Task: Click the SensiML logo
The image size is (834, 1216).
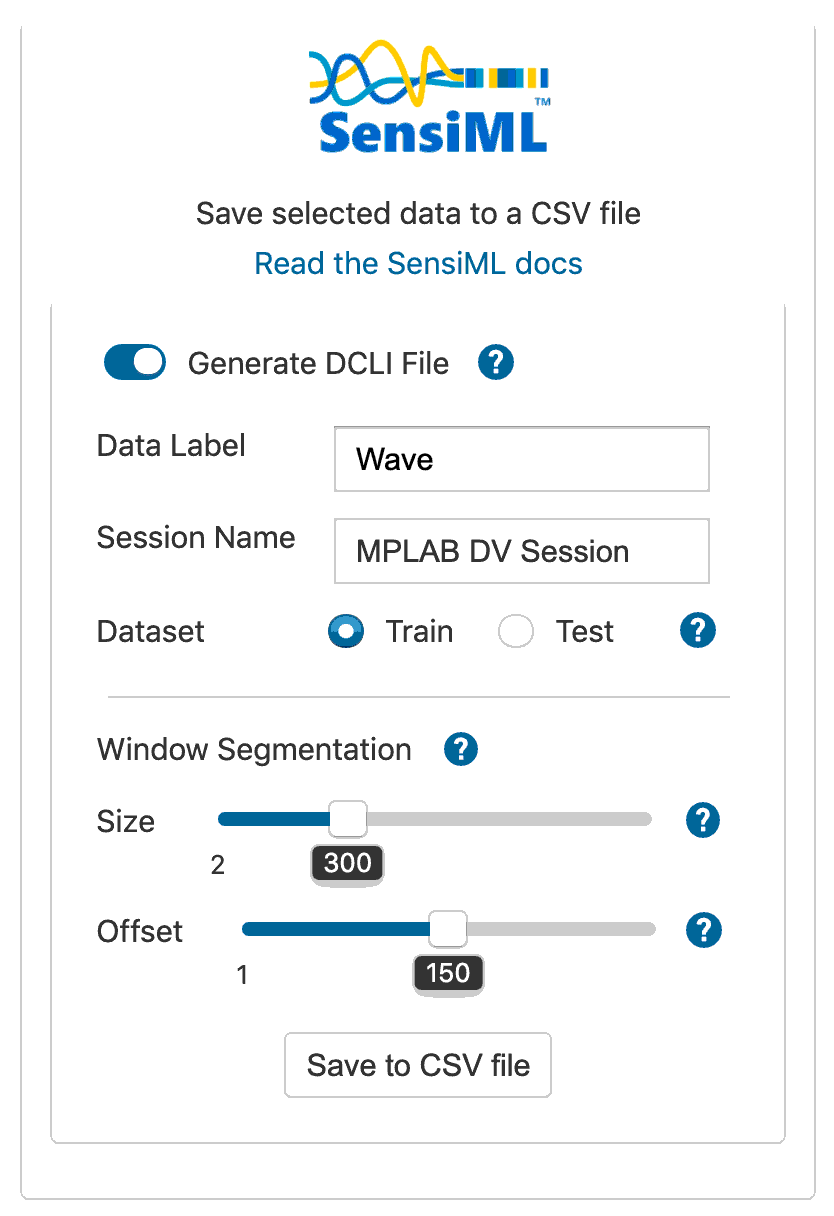Action: point(432,97)
